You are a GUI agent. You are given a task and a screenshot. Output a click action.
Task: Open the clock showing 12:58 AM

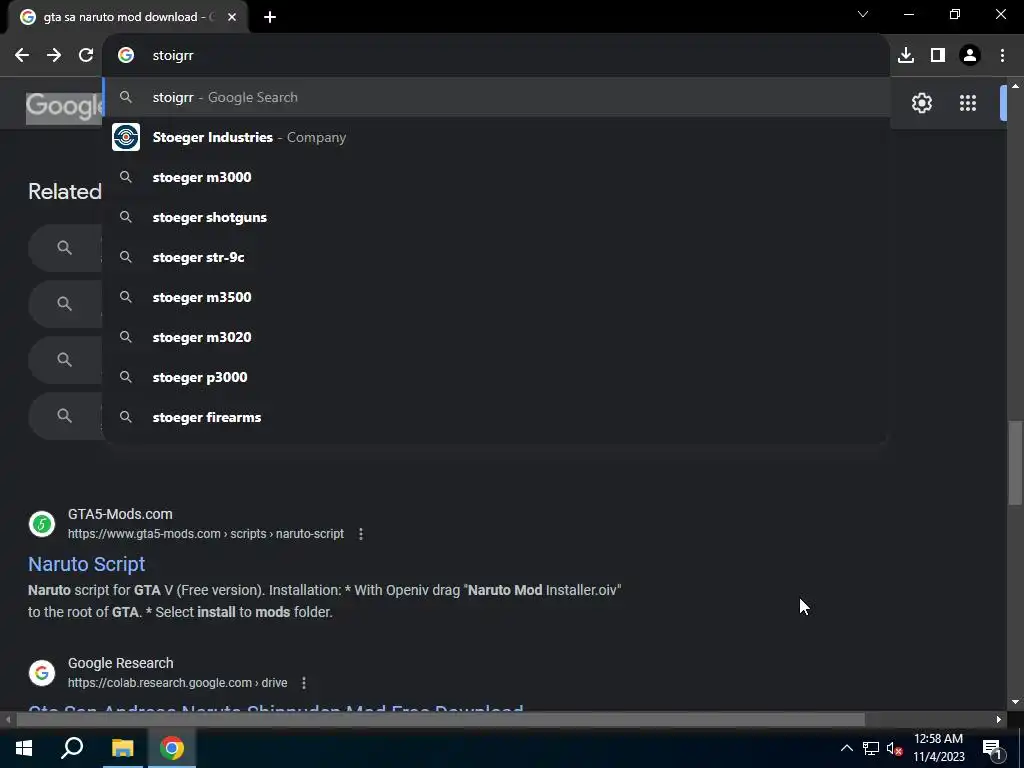coord(938,748)
